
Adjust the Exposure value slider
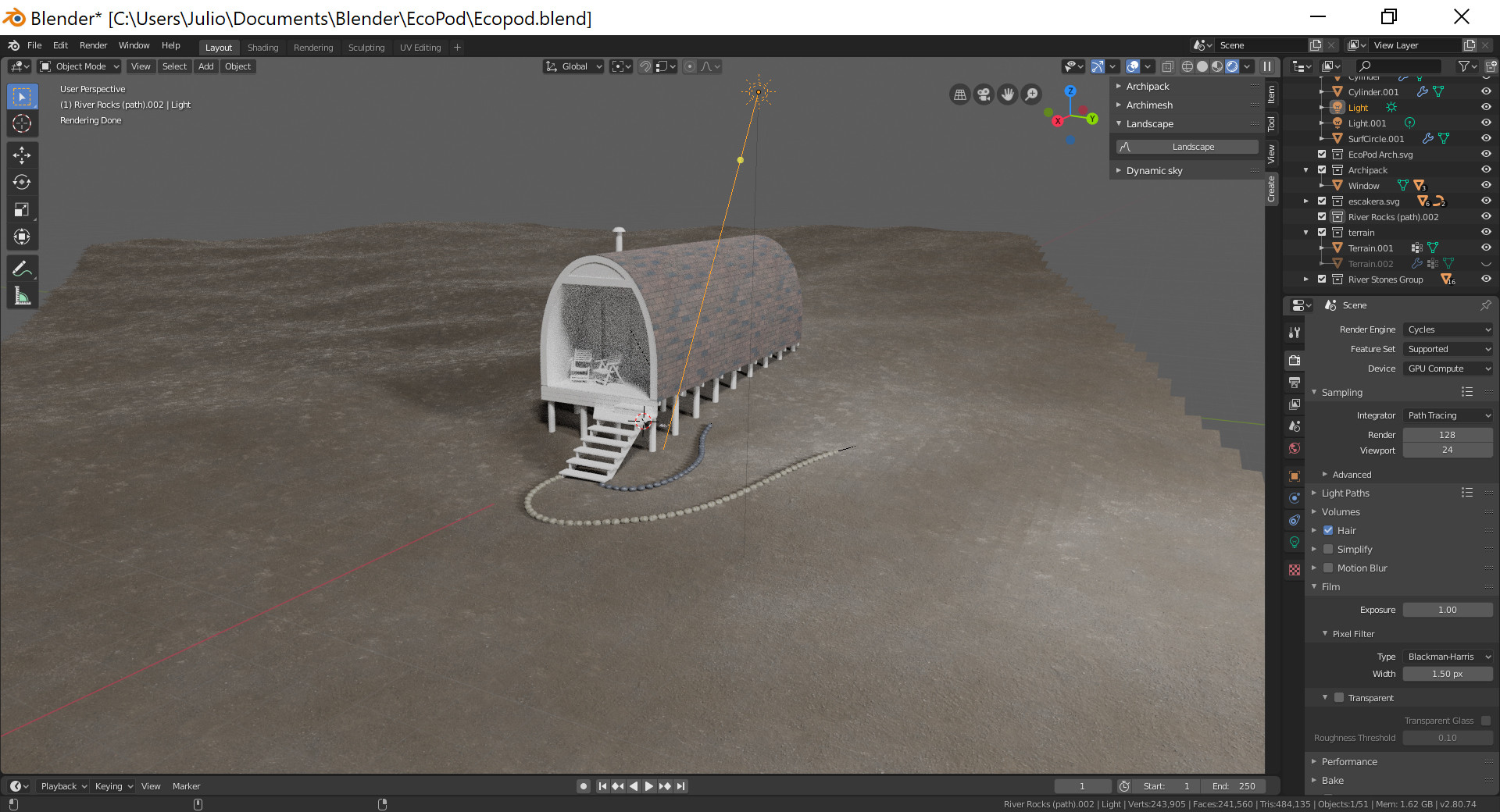(x=1448, y=610)
